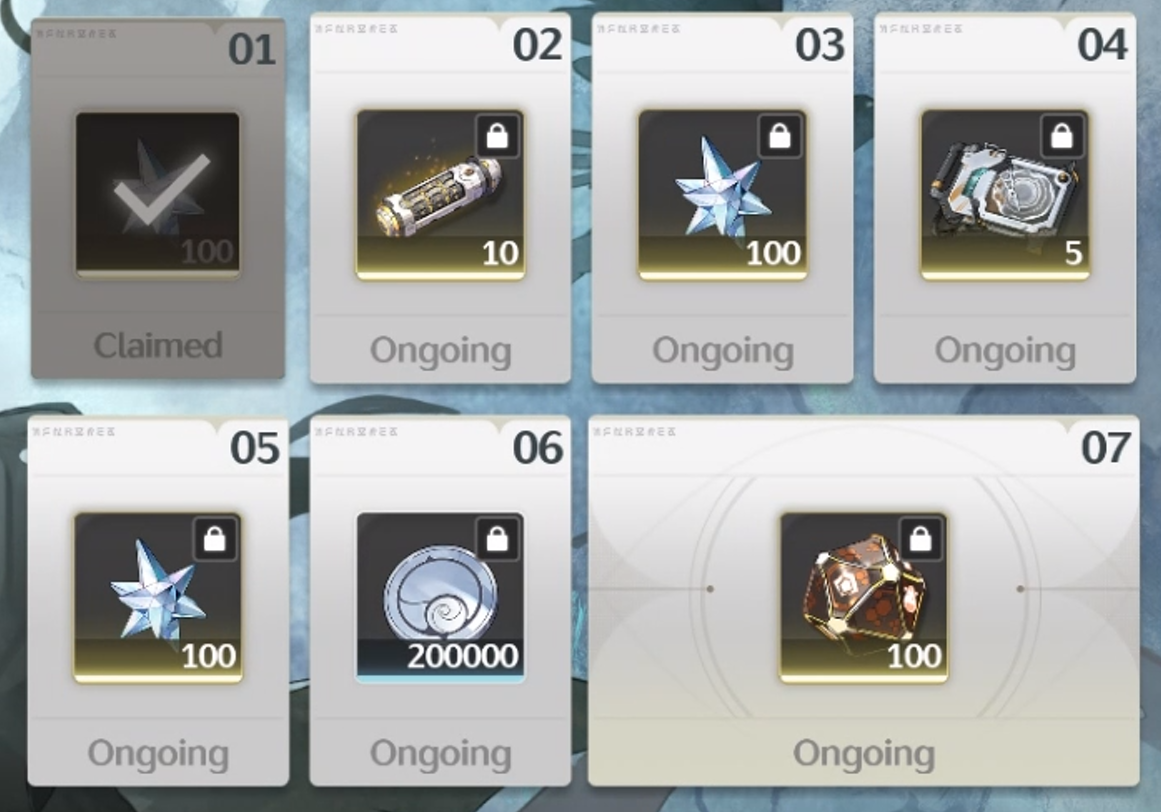The height and width of the screenshot is (812, 1161).
Task: Select the day 04 card number header
Action: [x=1102, y=45]
